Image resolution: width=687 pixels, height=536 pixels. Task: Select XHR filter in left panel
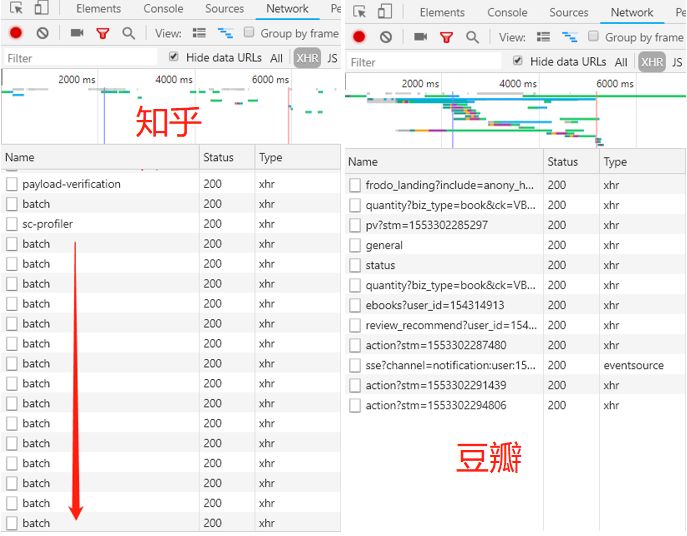[x=307, y=58]
